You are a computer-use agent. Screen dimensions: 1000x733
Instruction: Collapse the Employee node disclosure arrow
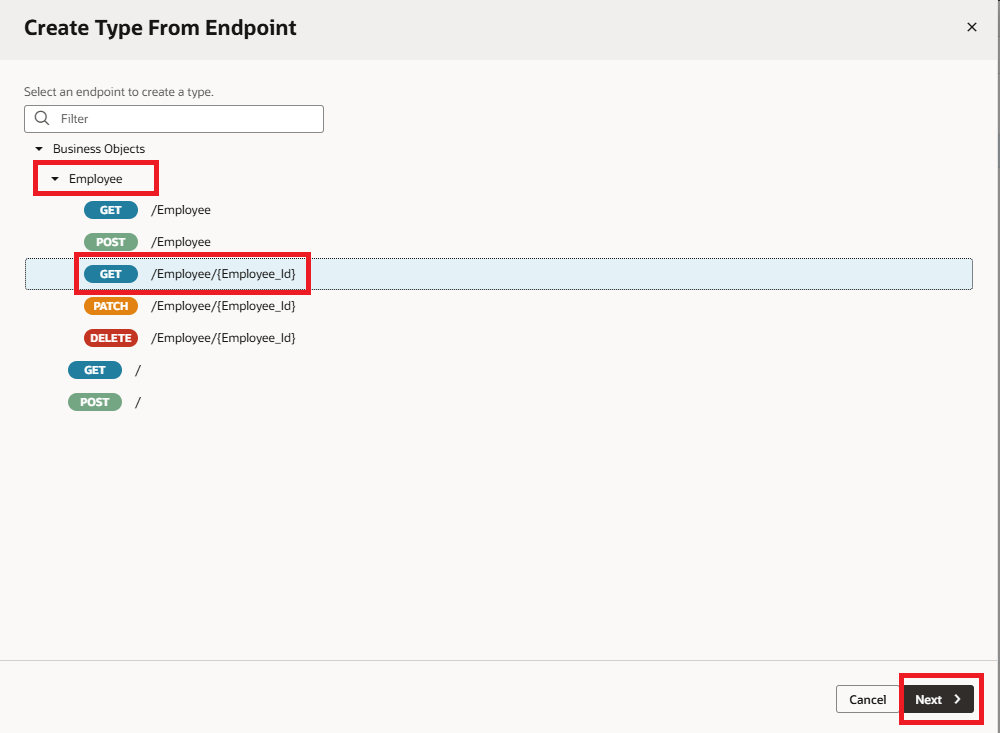tap(55, 179)
